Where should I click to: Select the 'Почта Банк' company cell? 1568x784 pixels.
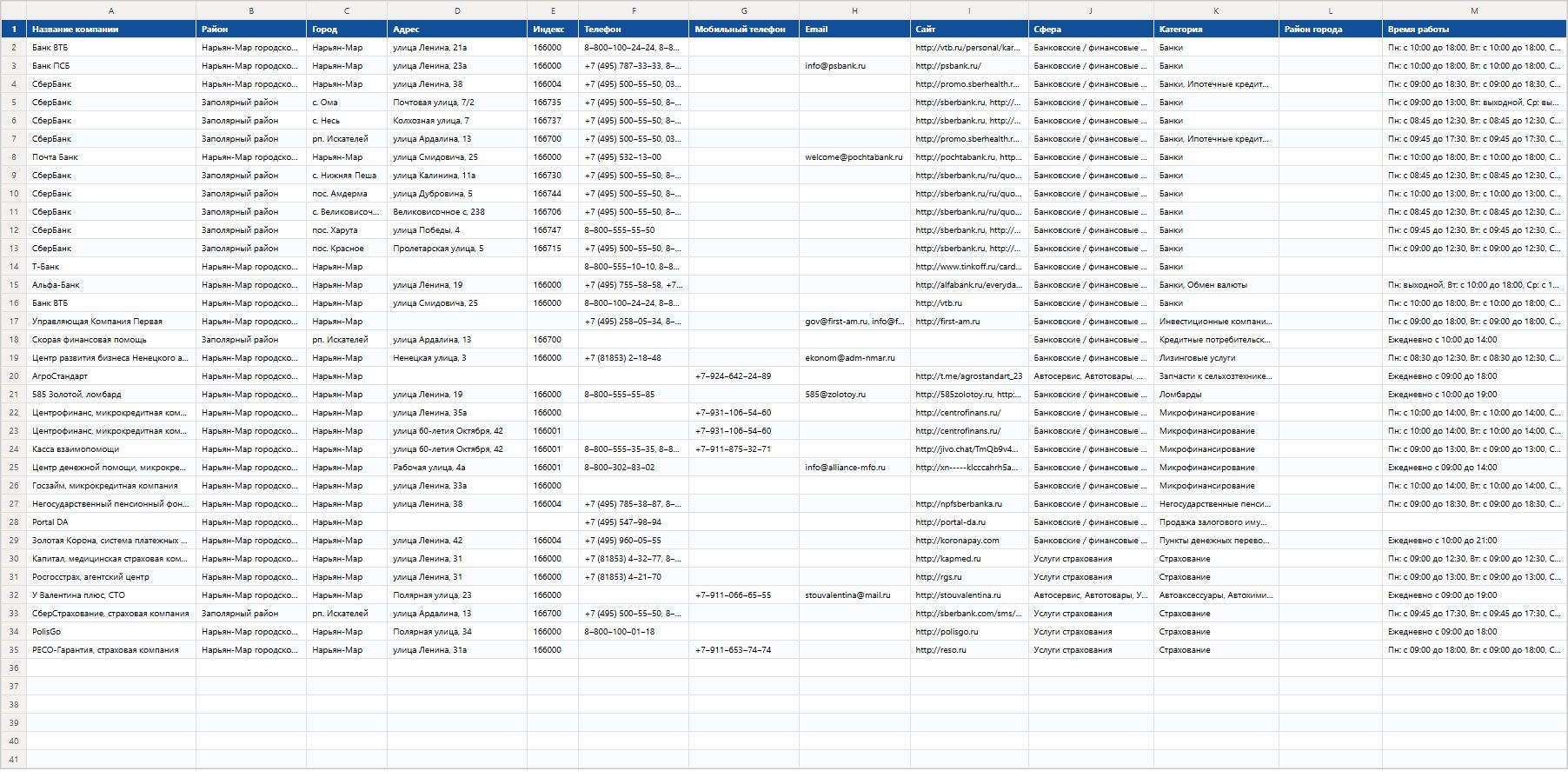(111, 157)
